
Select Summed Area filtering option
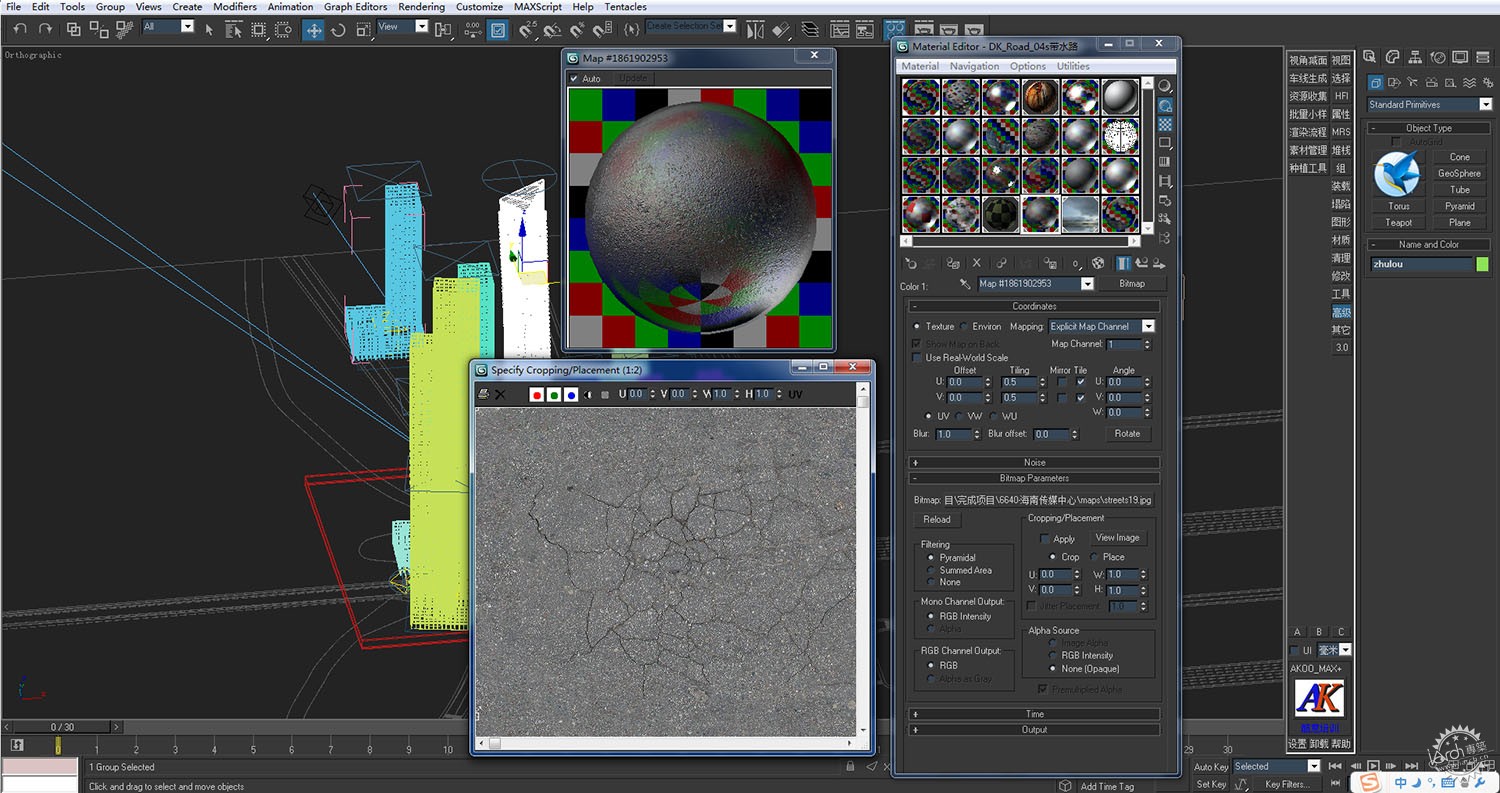point(931,570)
